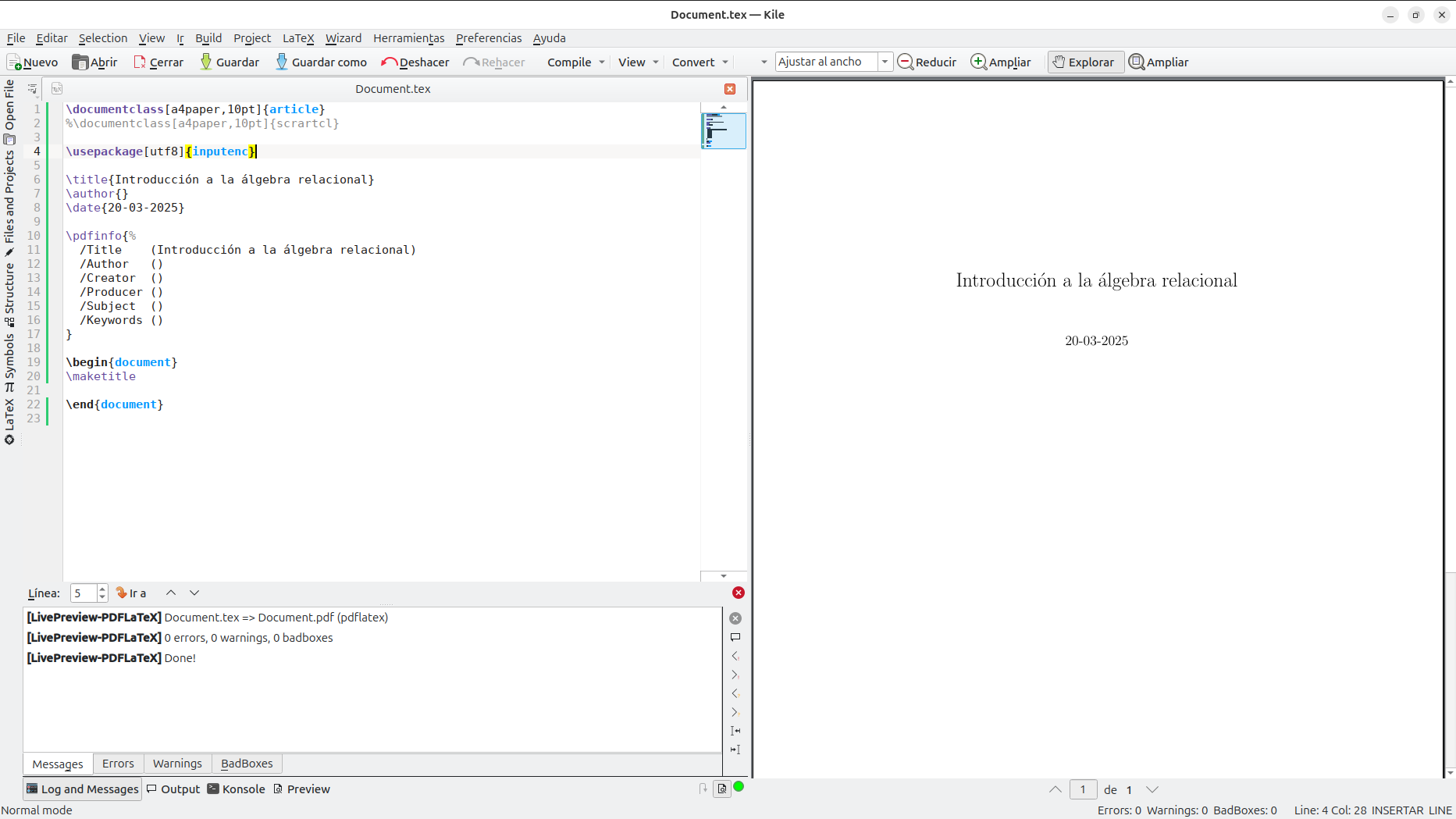Click the Nuevo new document icon
The image size is (1456, 819).
pyautogui.click(x=14, y=62)
